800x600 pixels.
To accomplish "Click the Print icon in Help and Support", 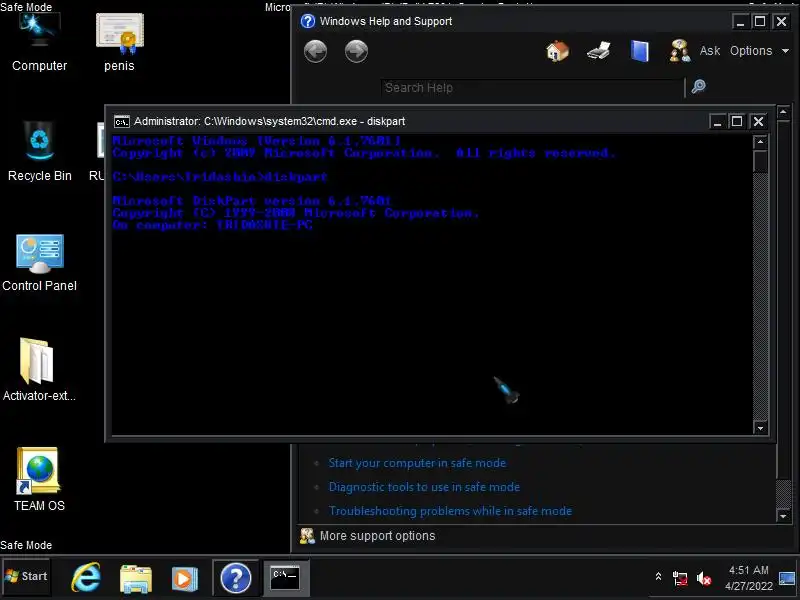I will [598, 51].
